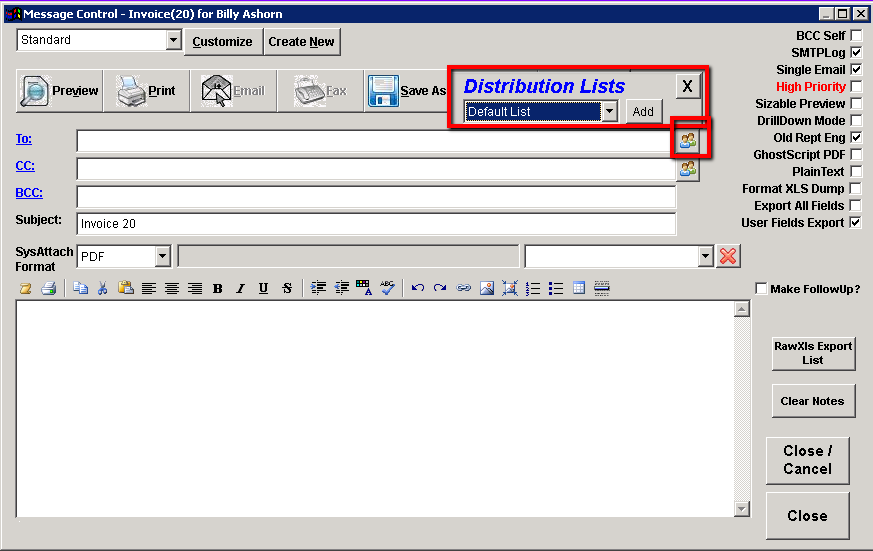873x551 pixels.
Task: Click the decrease indent icon
Action: tap(341, 288)
